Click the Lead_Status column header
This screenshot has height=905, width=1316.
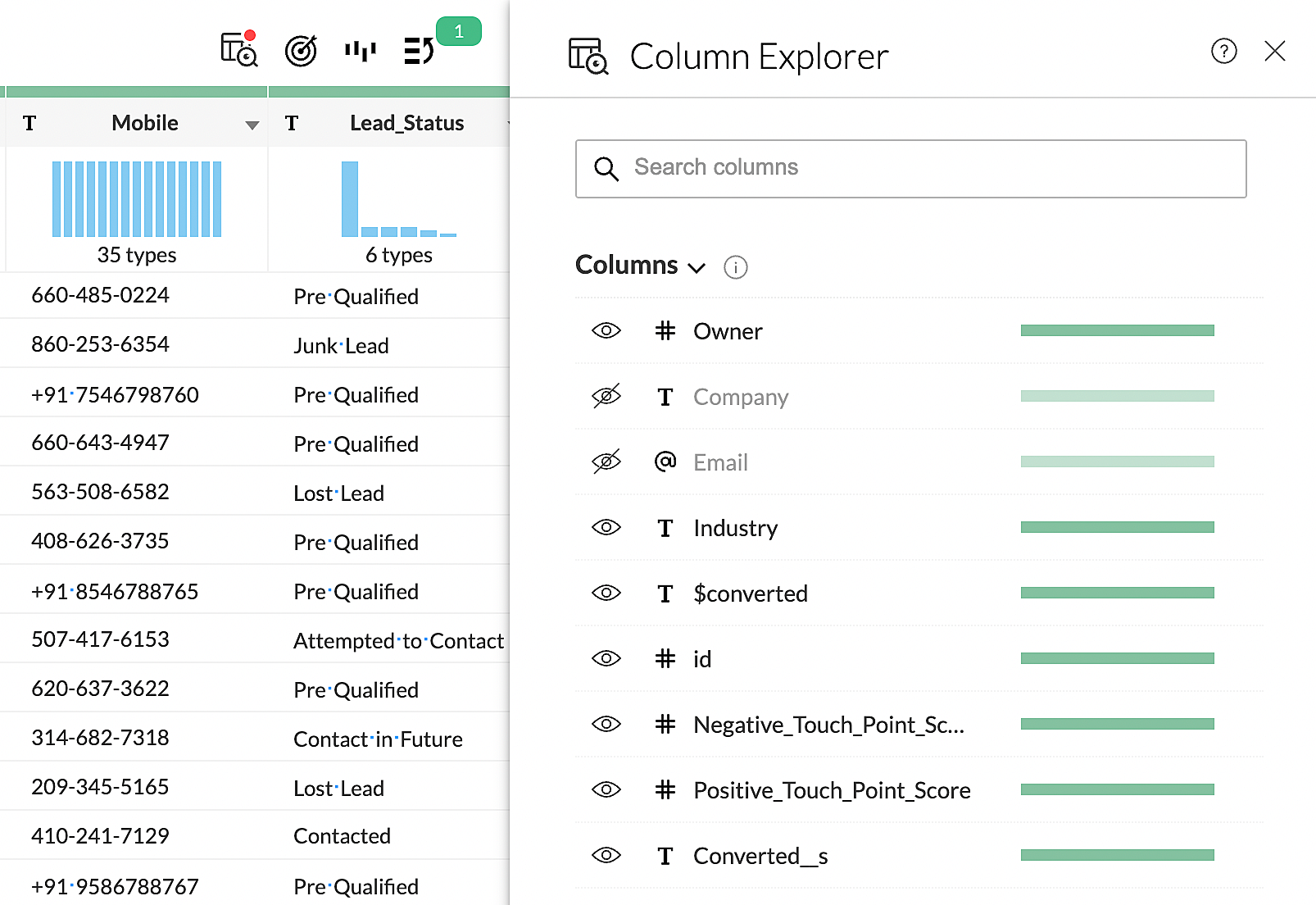pos(406,123)
